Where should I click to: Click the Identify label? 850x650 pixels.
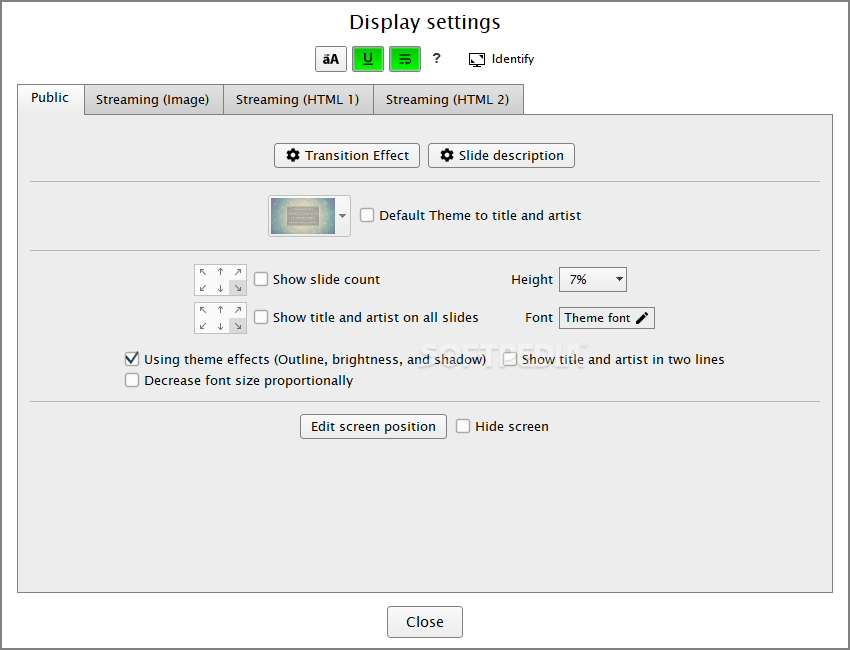coord(513,59)
